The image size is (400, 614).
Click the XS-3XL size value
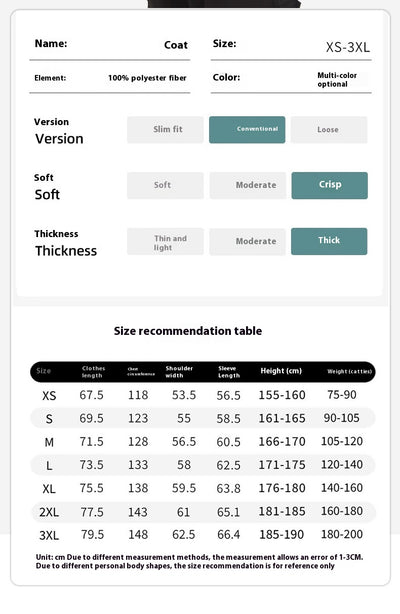pyautogui.click(x=348, y=47)
